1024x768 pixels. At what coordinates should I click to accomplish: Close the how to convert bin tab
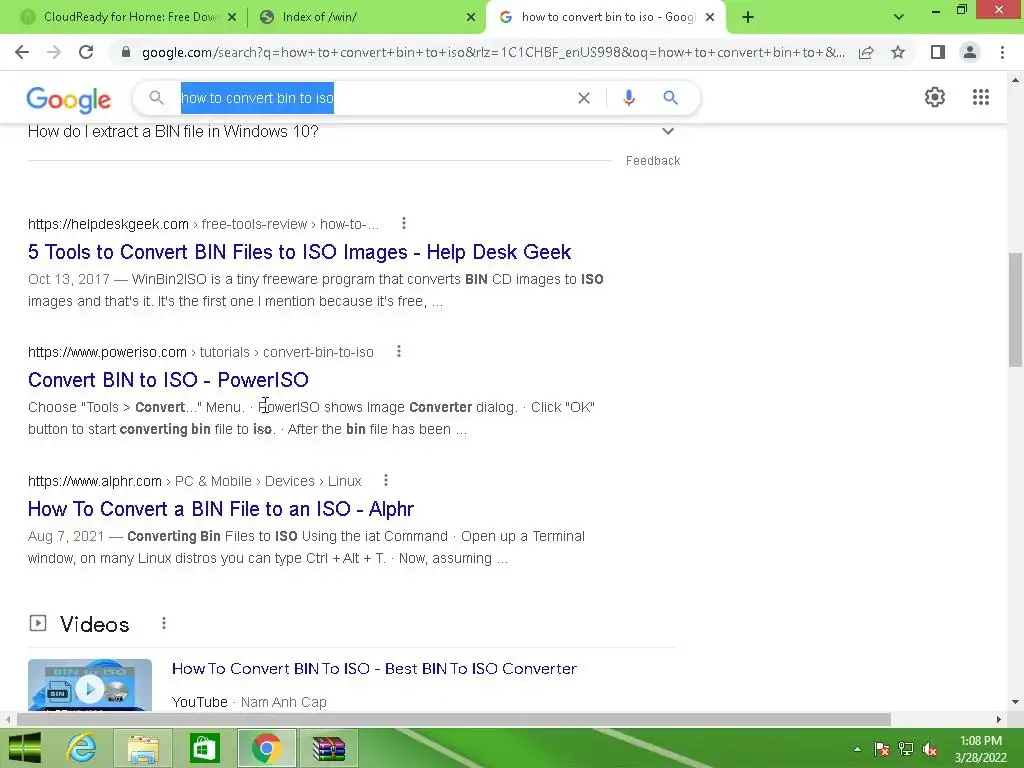710,17
